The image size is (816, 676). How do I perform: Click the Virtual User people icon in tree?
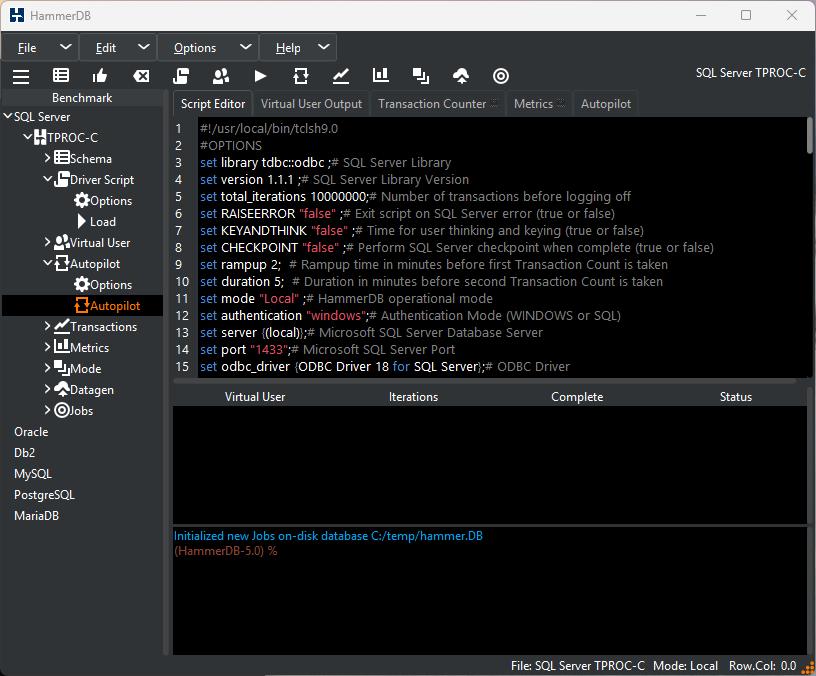pos(62,242)
